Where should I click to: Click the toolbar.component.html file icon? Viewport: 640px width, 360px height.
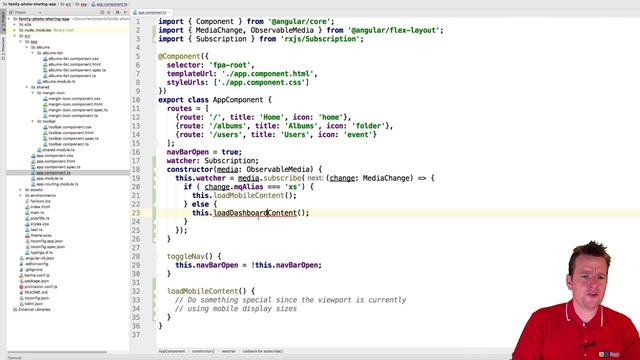coord(45,133)
